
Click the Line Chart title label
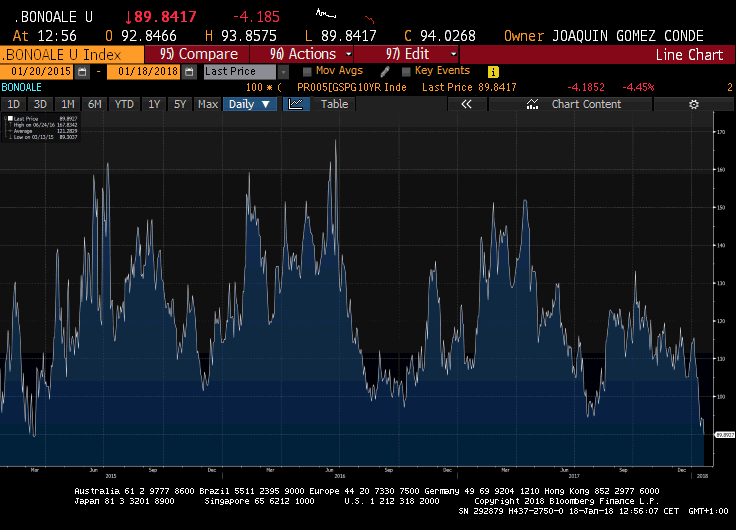click(689, 55)
